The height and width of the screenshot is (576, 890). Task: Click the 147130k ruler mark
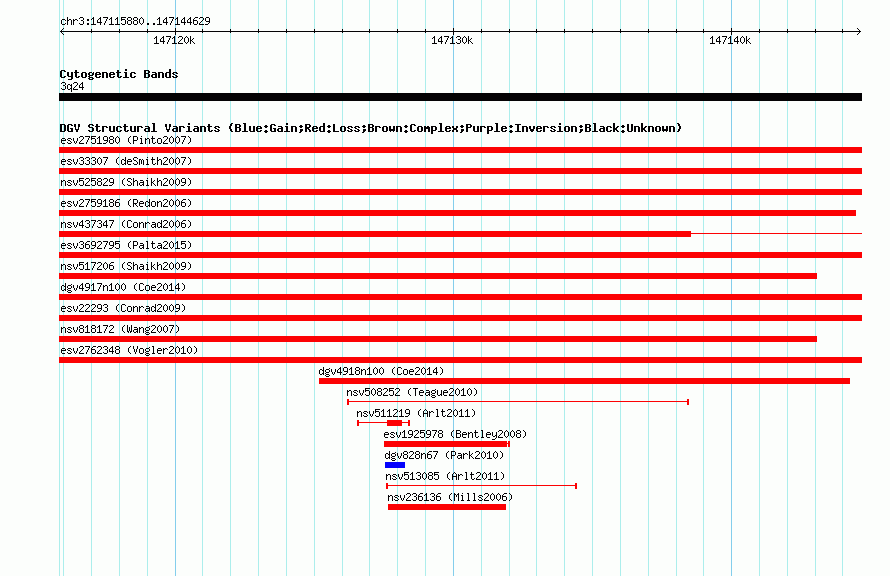click(x=452, y=40)
